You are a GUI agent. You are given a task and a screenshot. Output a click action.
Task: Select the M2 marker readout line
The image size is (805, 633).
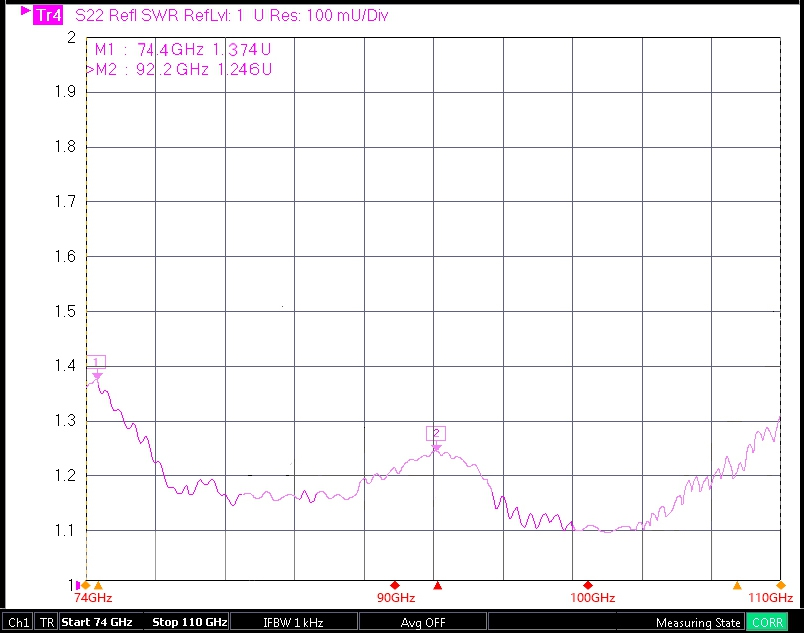[180, 69]
